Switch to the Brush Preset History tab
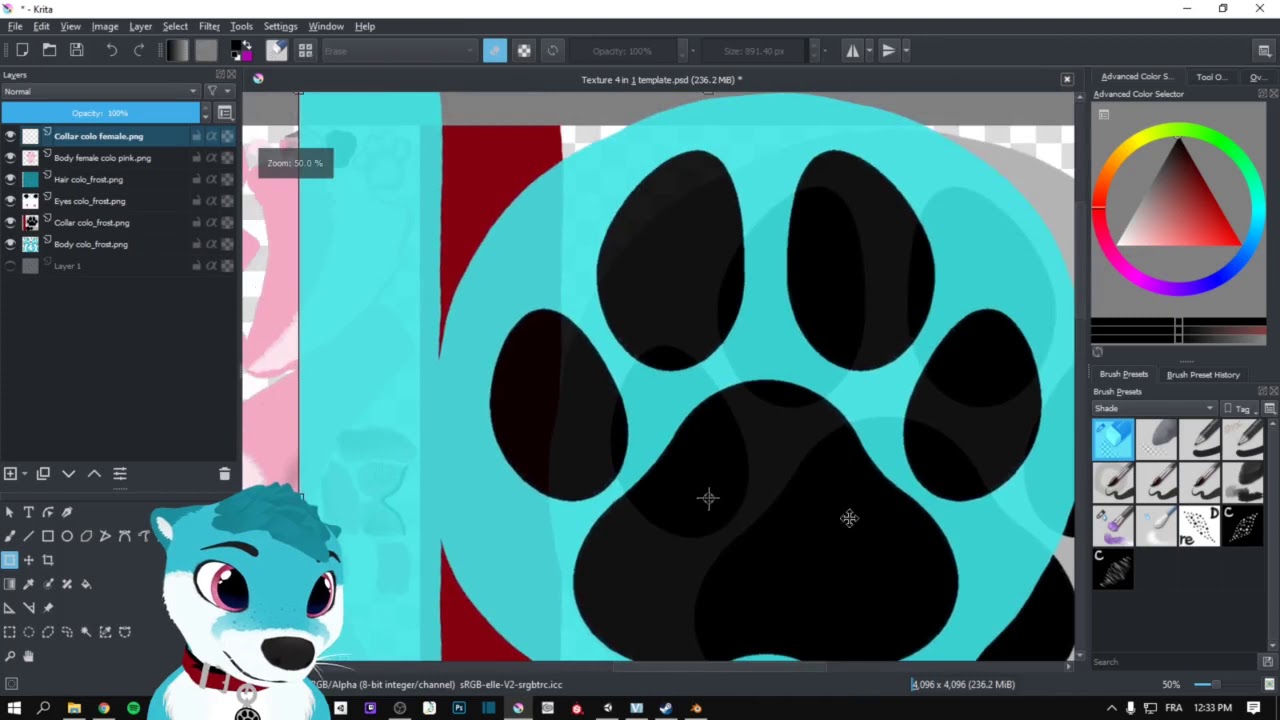Viewport: 1280px width, 720px height. point(1203,375)
